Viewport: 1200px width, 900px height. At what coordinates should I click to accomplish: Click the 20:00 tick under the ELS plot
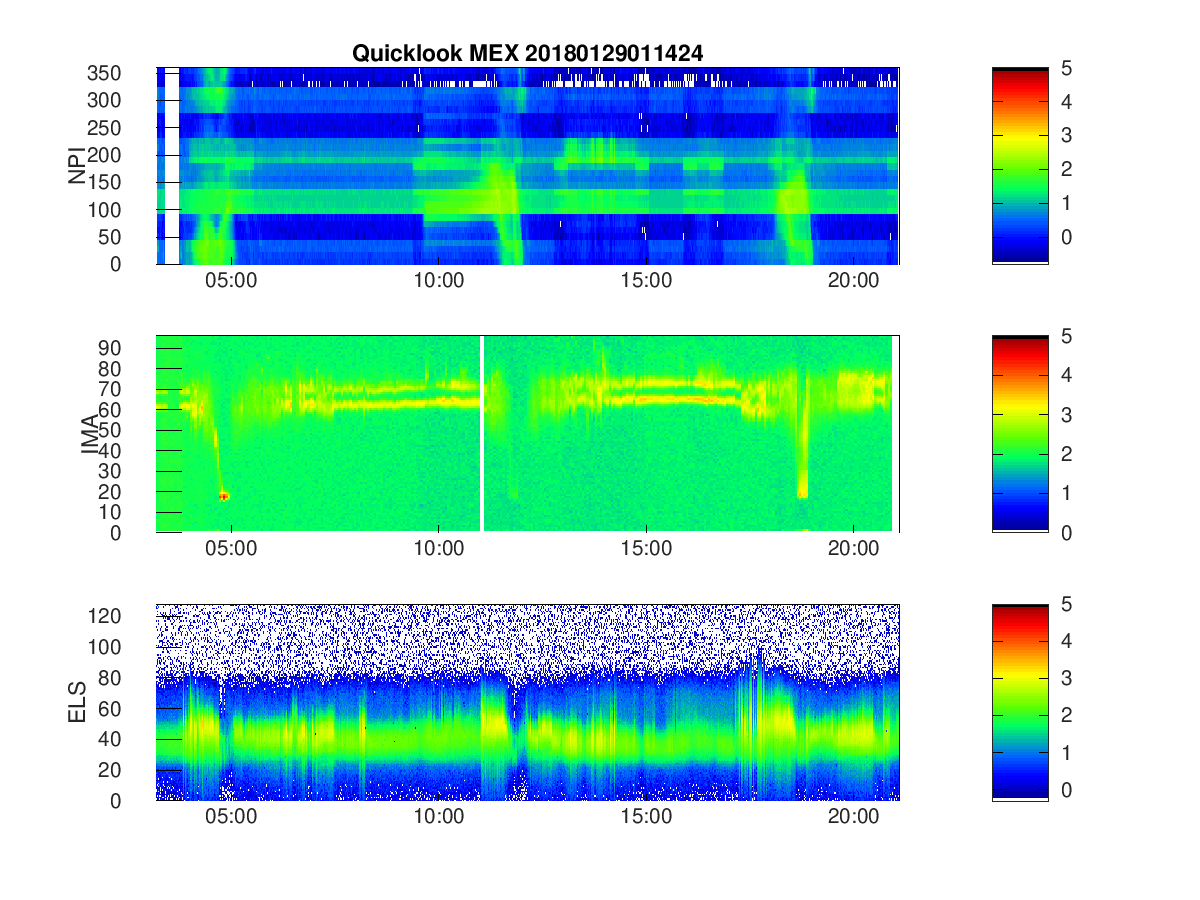[853, 818]
